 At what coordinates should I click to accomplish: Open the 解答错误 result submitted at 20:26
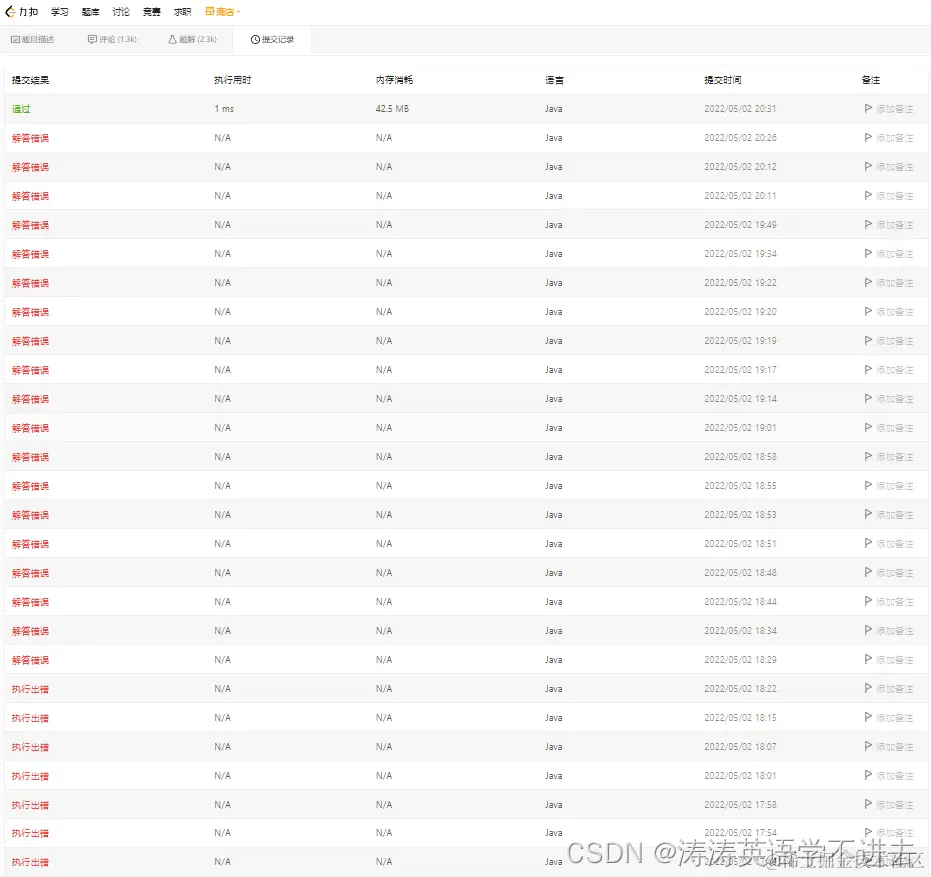tap(30, 138)
